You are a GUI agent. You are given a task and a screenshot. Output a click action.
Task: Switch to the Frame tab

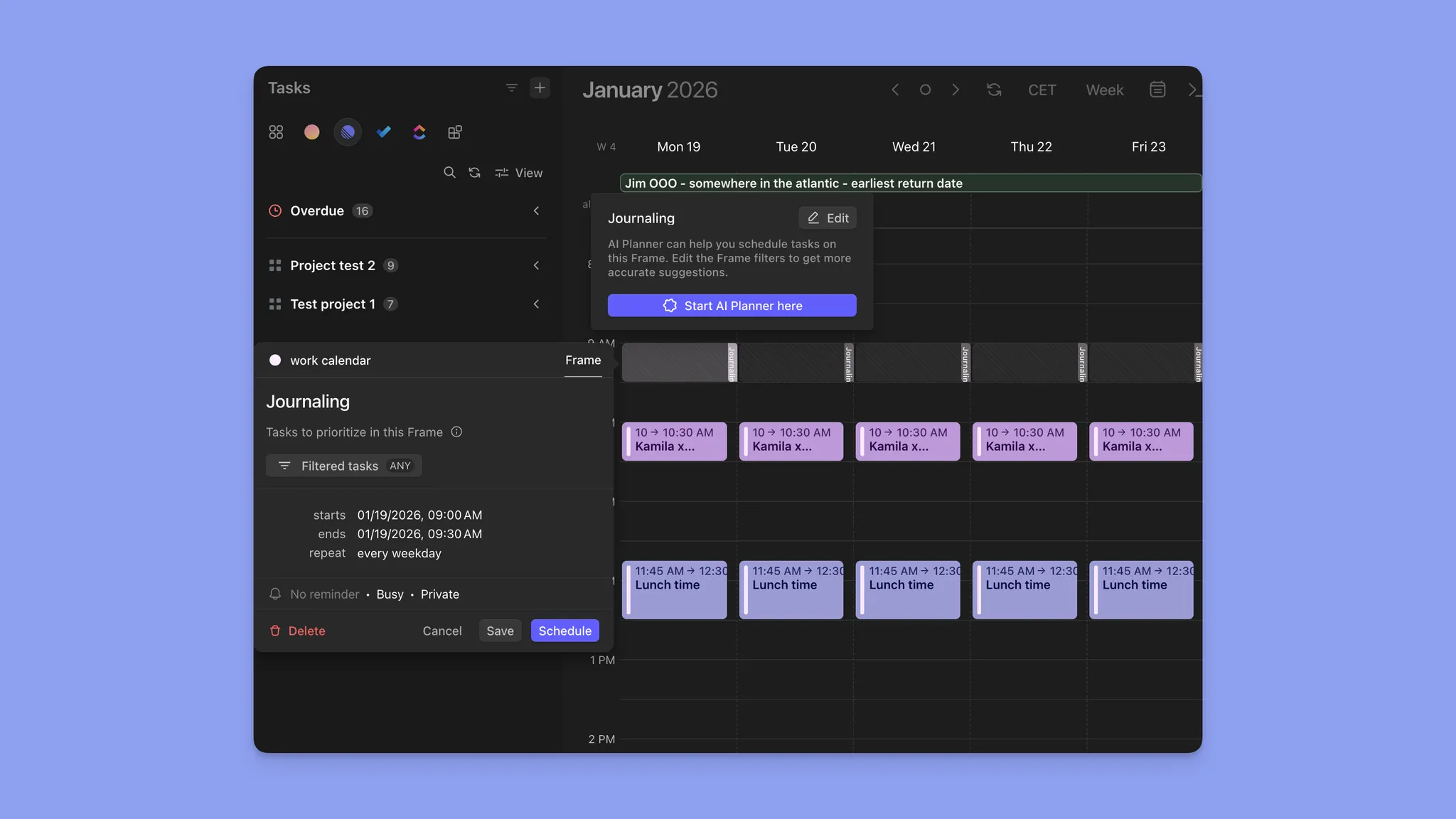[x=582, y=360]
